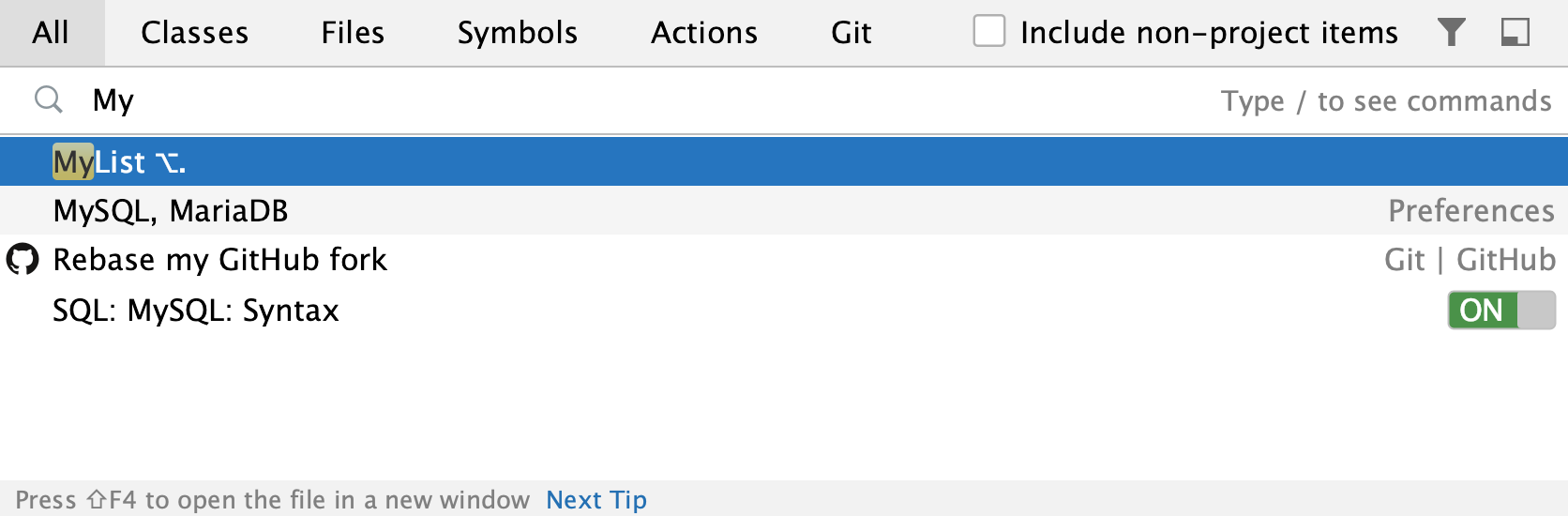Switch to the Classes tab
Screen dimensions: 1568x516
pos(194,33)
